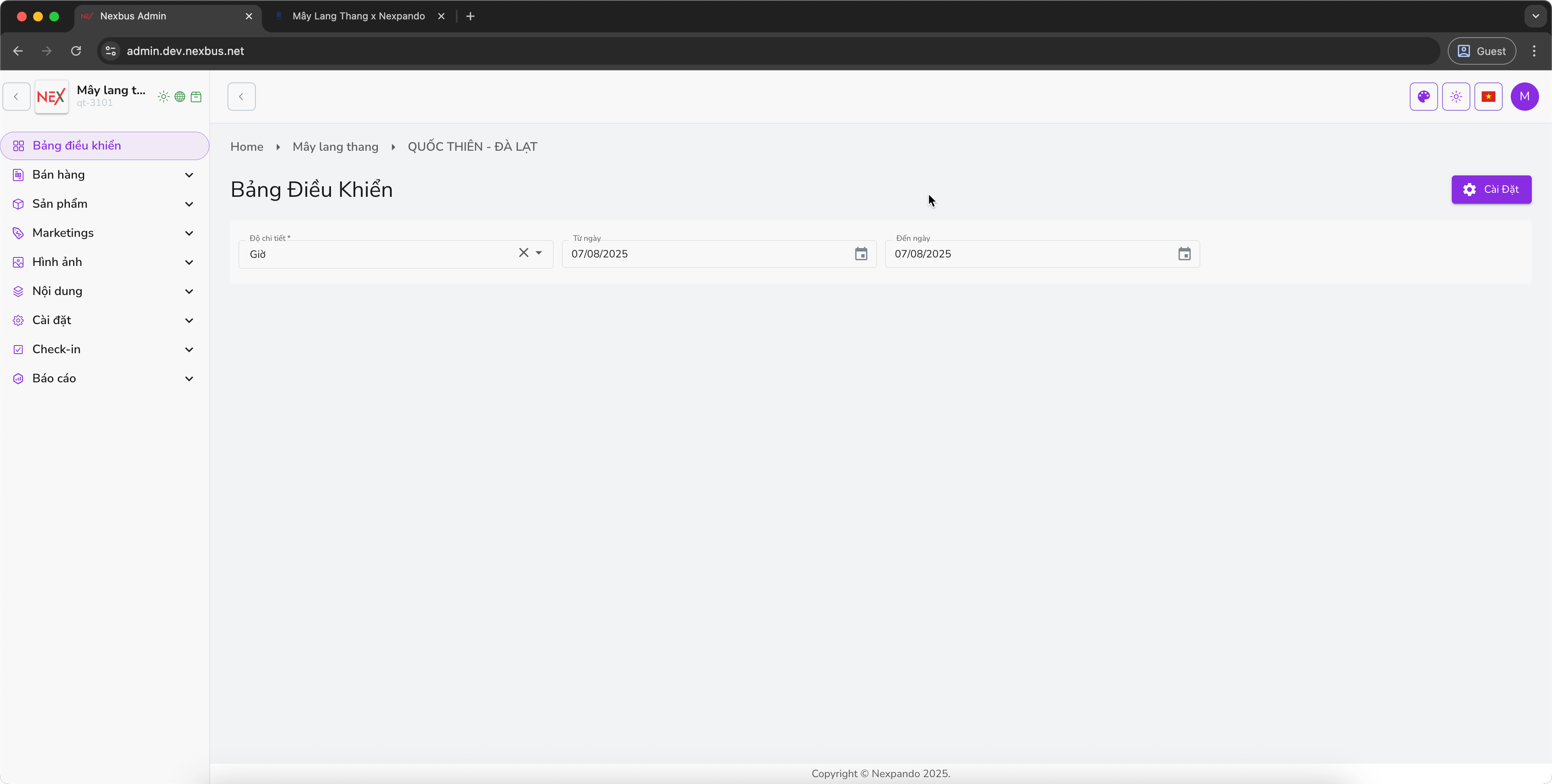The image size is (1552, 784).
Task: Clear the Độ chi tiết selection
Action: (523, 253)
